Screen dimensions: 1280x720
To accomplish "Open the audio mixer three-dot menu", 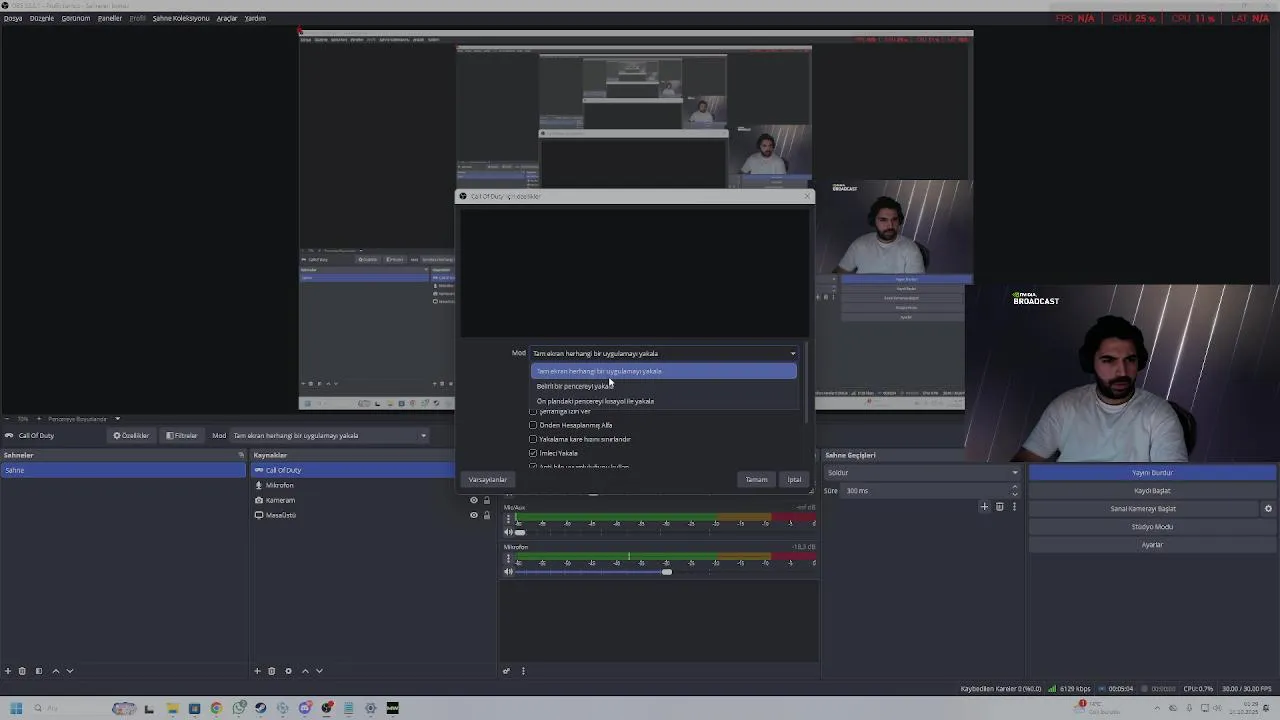I will pyautogui.click(x=522, y=671).
